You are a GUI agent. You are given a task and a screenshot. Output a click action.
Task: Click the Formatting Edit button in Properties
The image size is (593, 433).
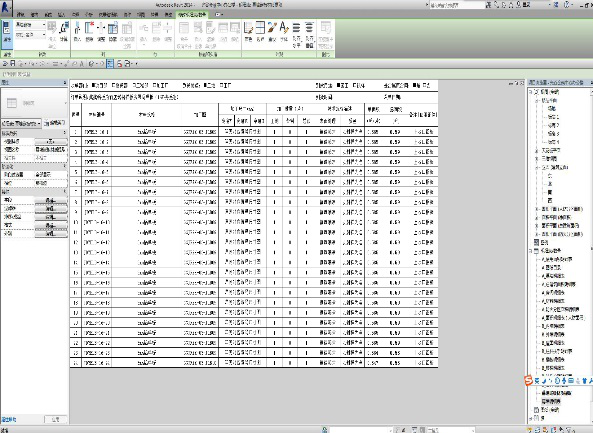click(x=51, y=226)
